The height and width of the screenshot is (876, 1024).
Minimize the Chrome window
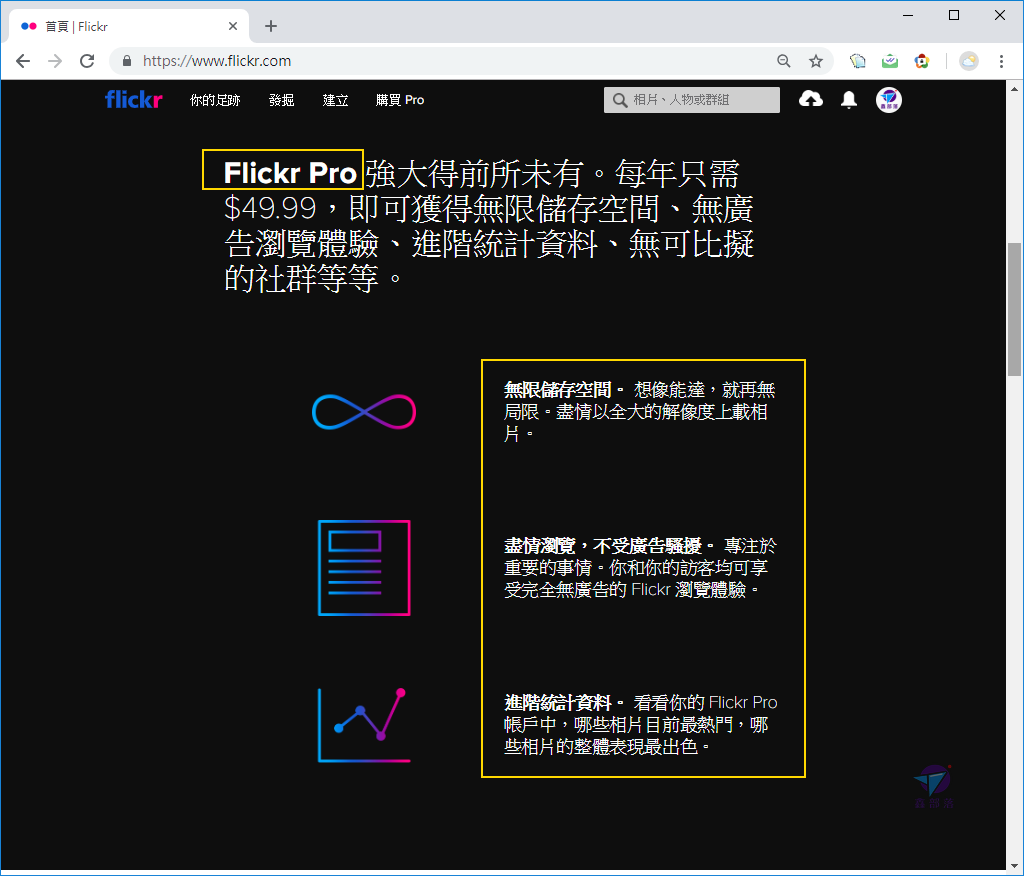click(908, 15)
